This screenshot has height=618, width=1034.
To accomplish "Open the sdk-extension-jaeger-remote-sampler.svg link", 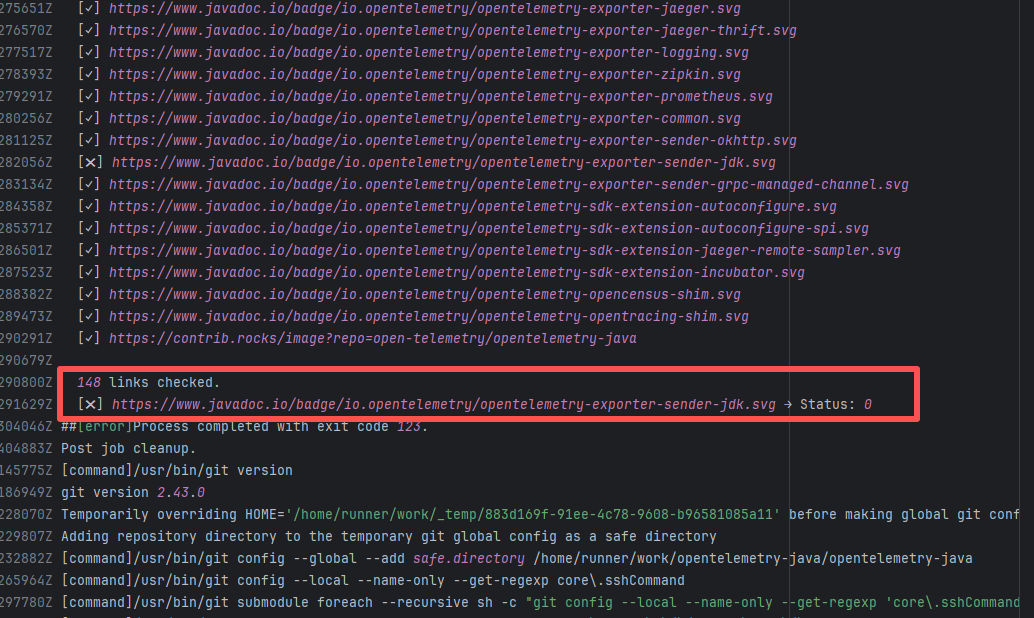I will click(x=504, y=251).
